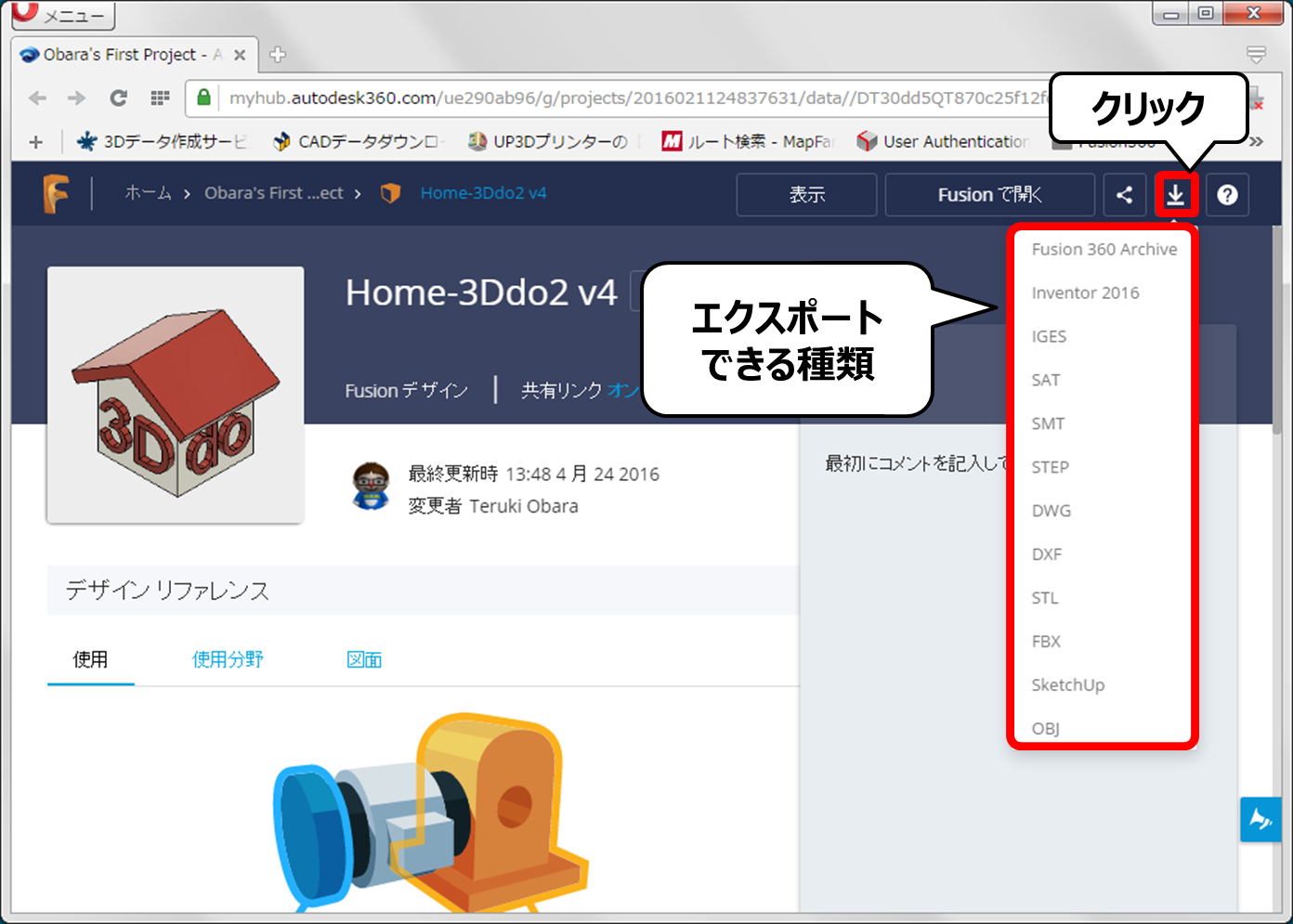Click the share icon button
1293x924 pixels.
pos(1124,195)
